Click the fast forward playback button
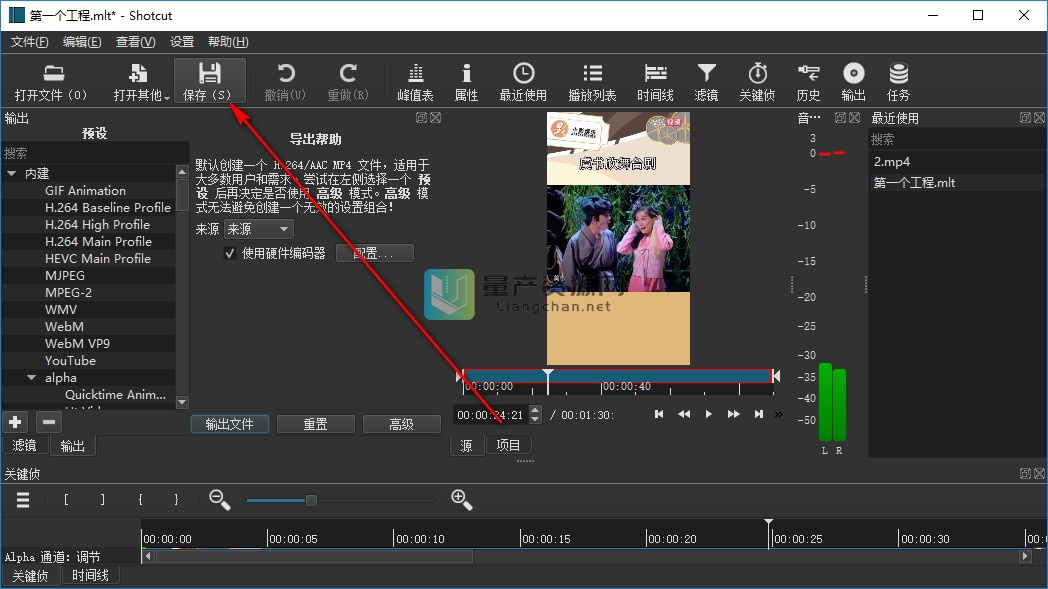The image size is (1048, 589). point(733,415)
